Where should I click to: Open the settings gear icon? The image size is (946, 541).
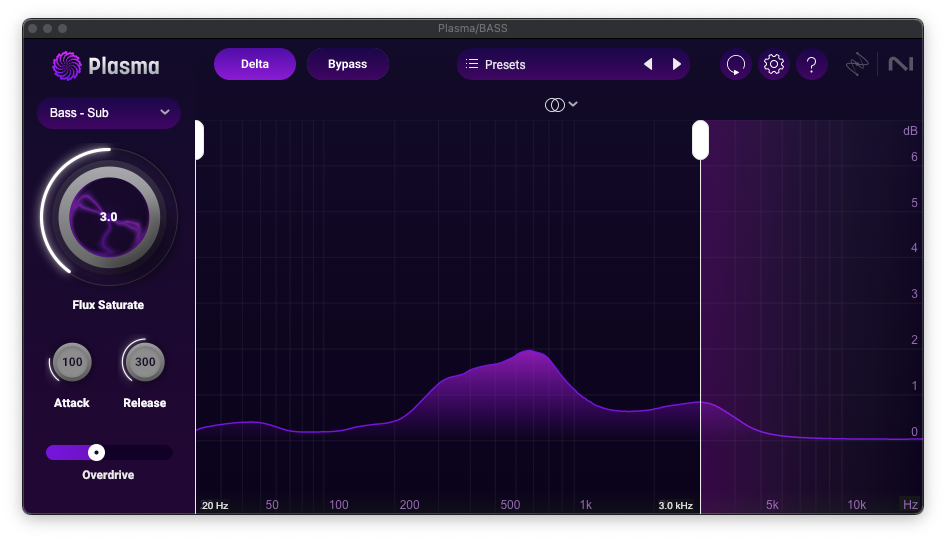(x=773, y=65)
